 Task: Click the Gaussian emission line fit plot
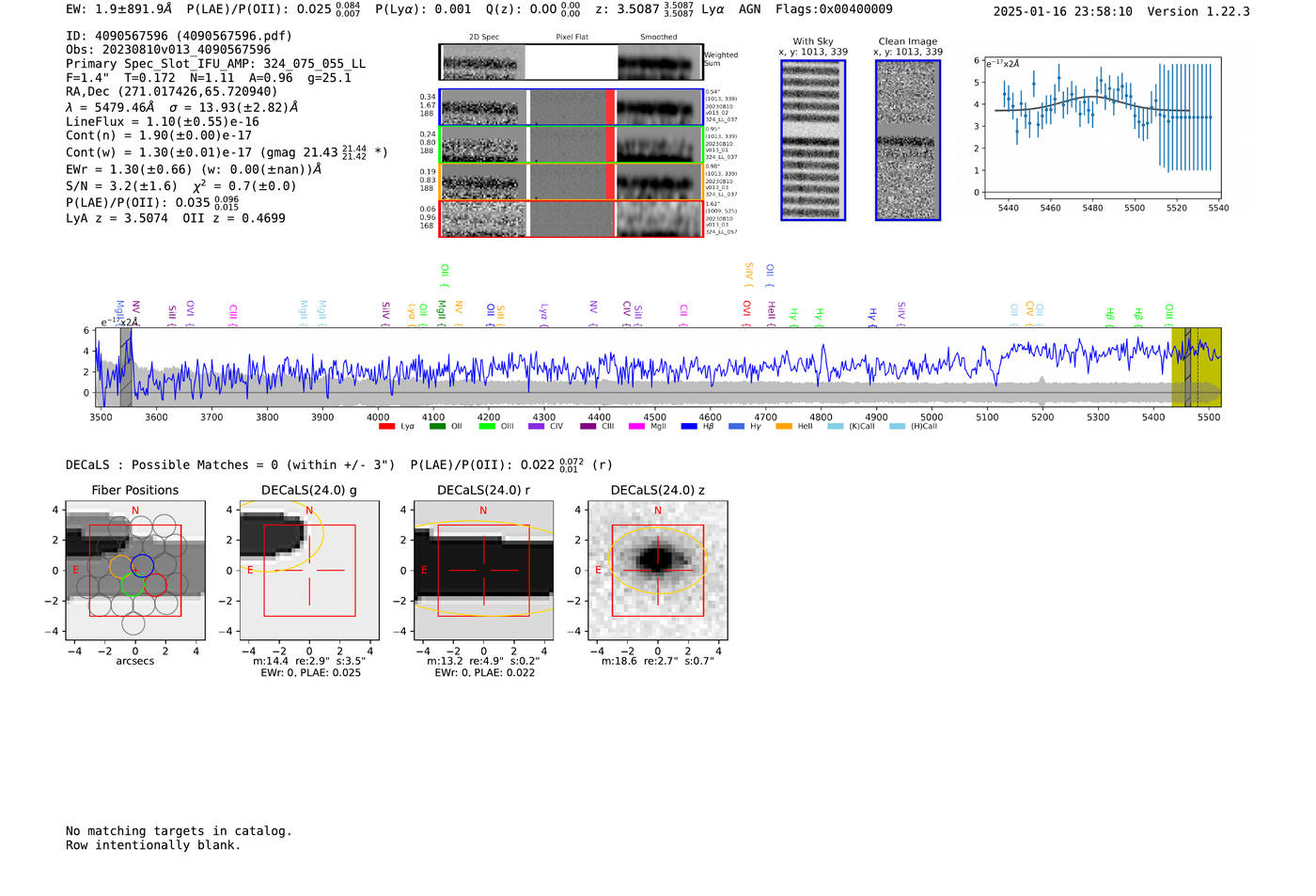tap(1102, 127)
